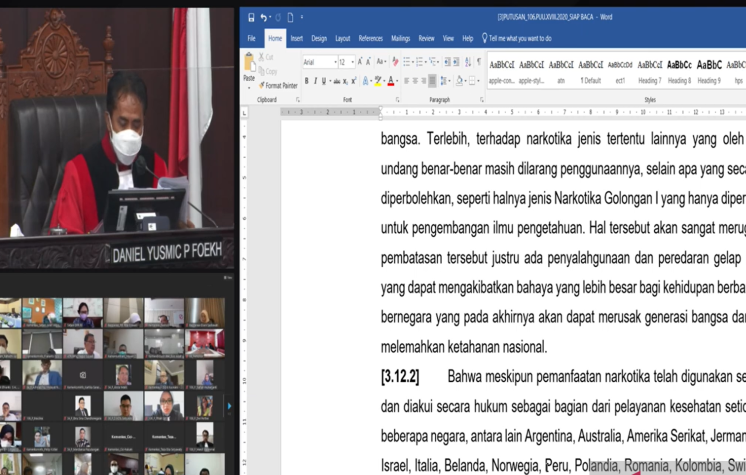The width and height of the screenshot is (746, 475).
Task: Open the Review ribbon tab
Action: [426, 39]
